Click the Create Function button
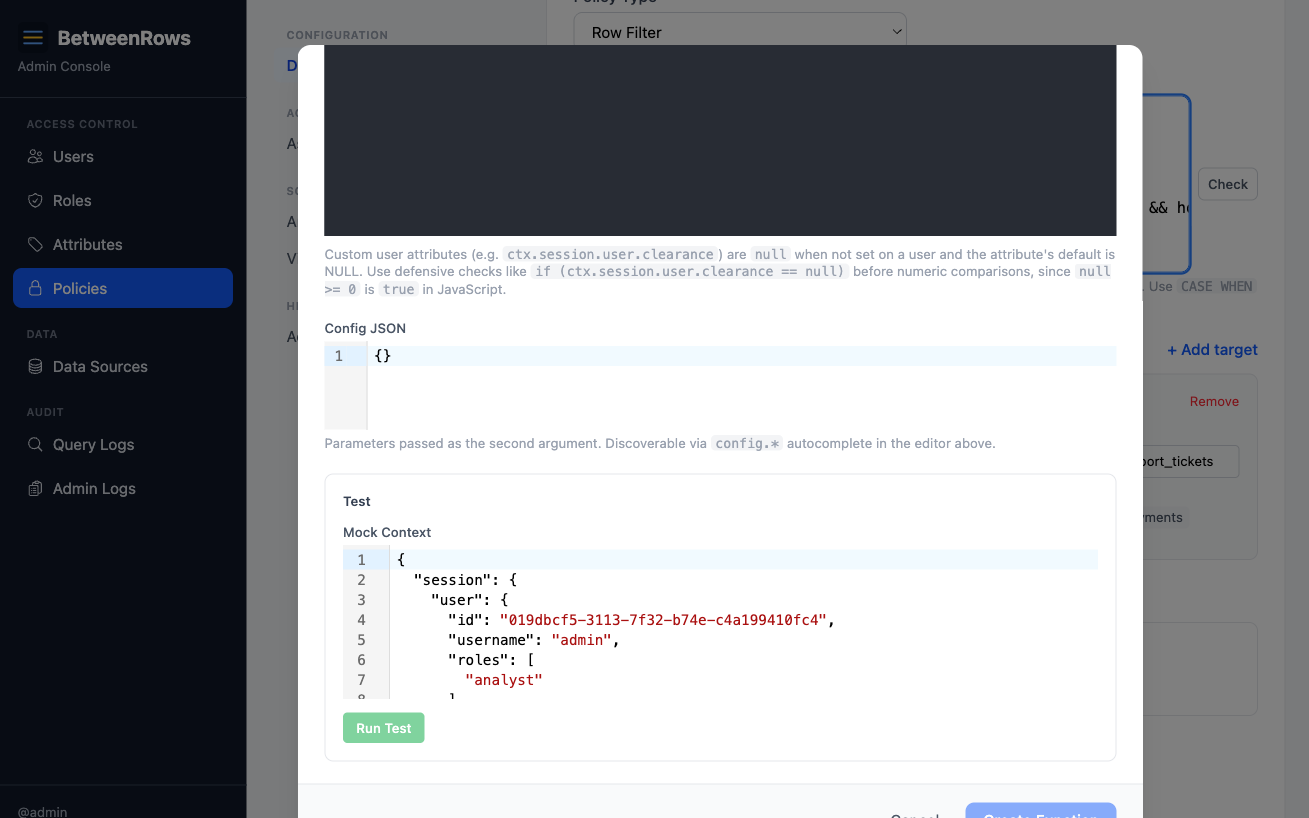 point(1040,811)
